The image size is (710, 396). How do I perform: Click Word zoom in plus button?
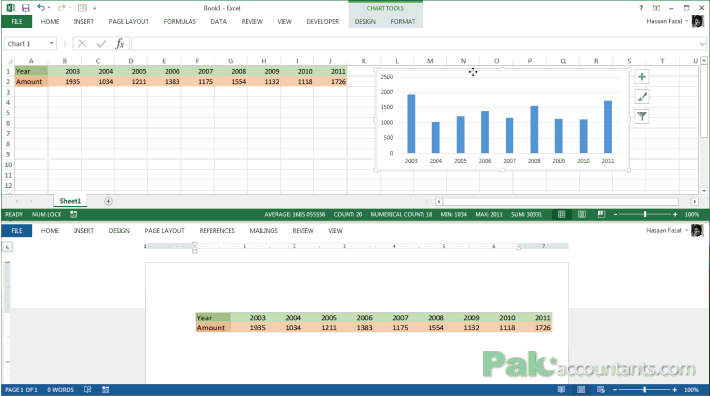[675, 389]
